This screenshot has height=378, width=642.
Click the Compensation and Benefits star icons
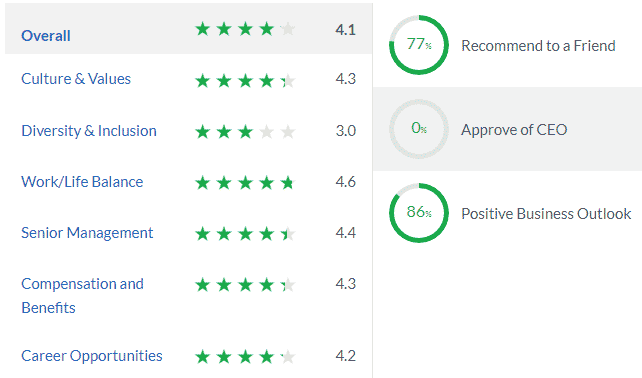[245, 285]
